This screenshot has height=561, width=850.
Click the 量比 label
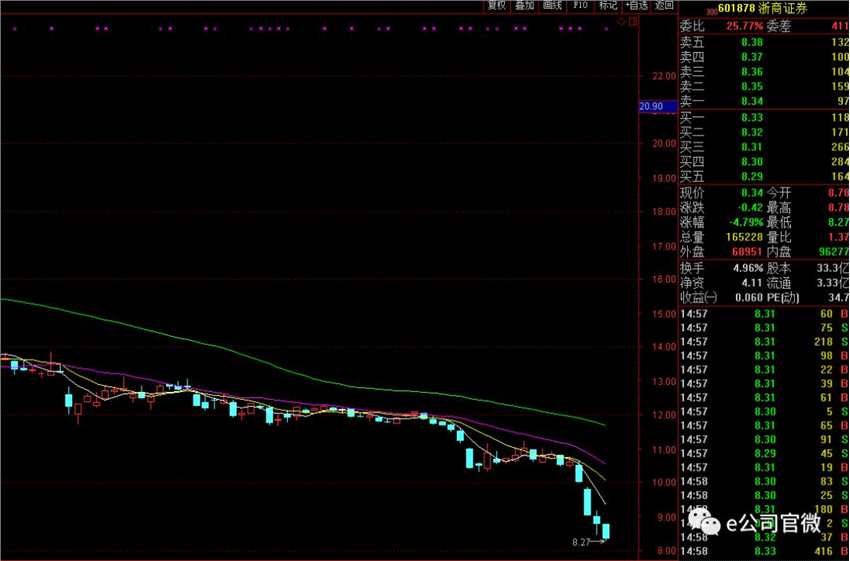pos(779,237)
